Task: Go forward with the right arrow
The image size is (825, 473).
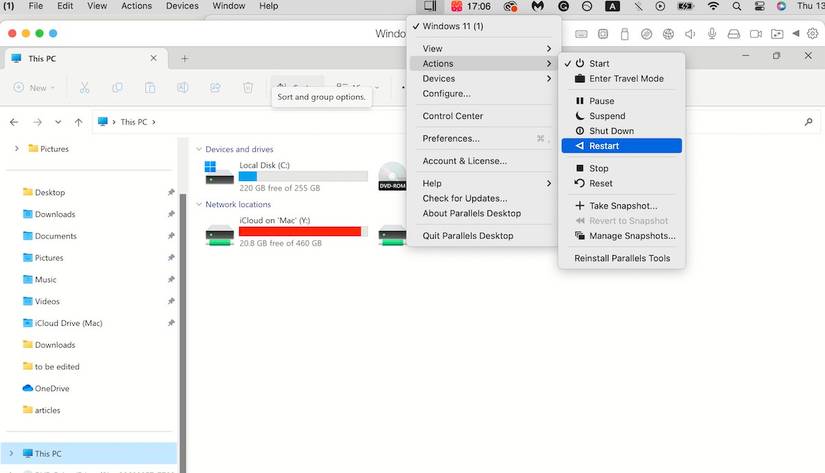Action: click(37, 122)
